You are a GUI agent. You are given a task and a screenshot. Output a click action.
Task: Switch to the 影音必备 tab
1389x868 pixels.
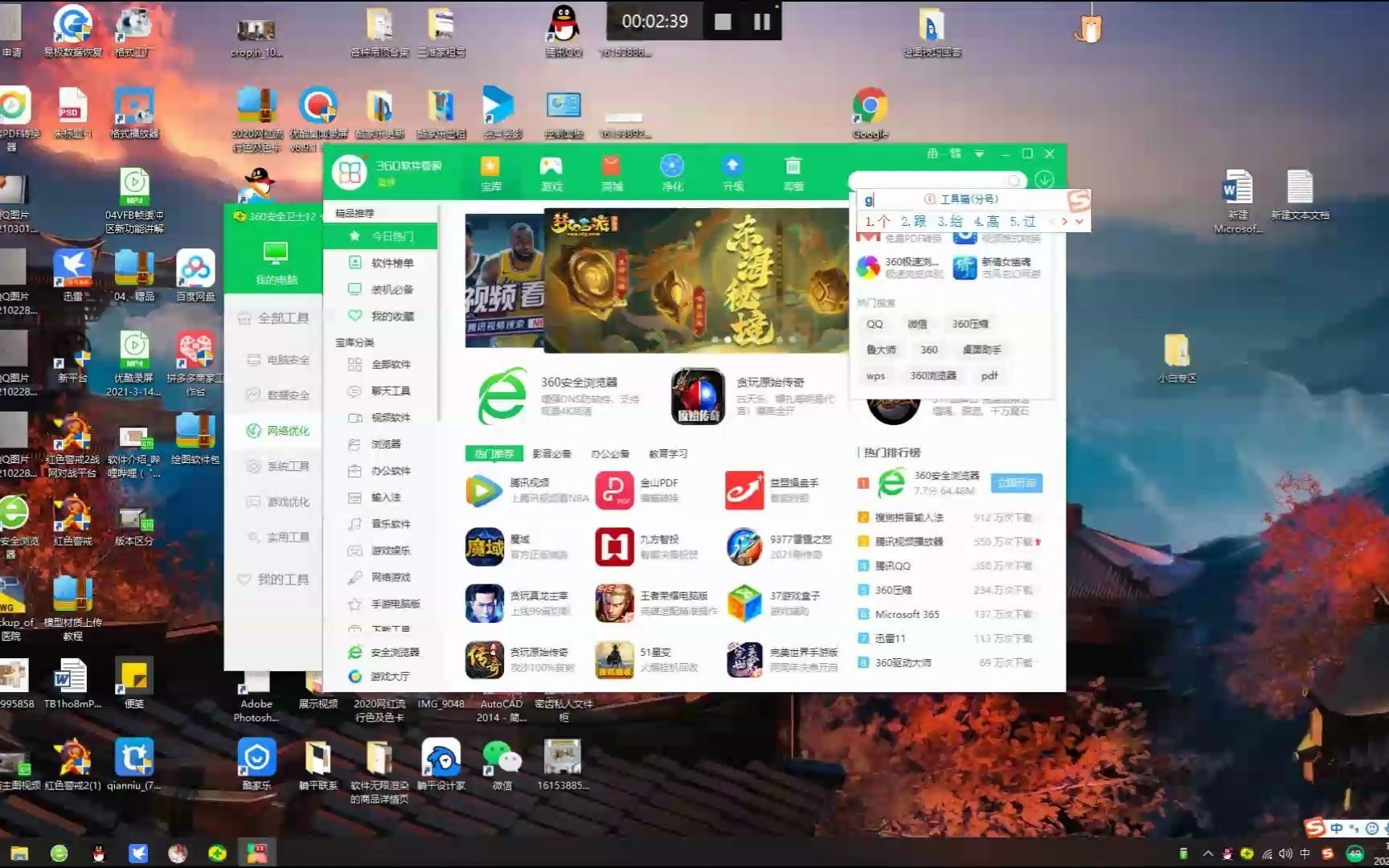tap(551, 453)
